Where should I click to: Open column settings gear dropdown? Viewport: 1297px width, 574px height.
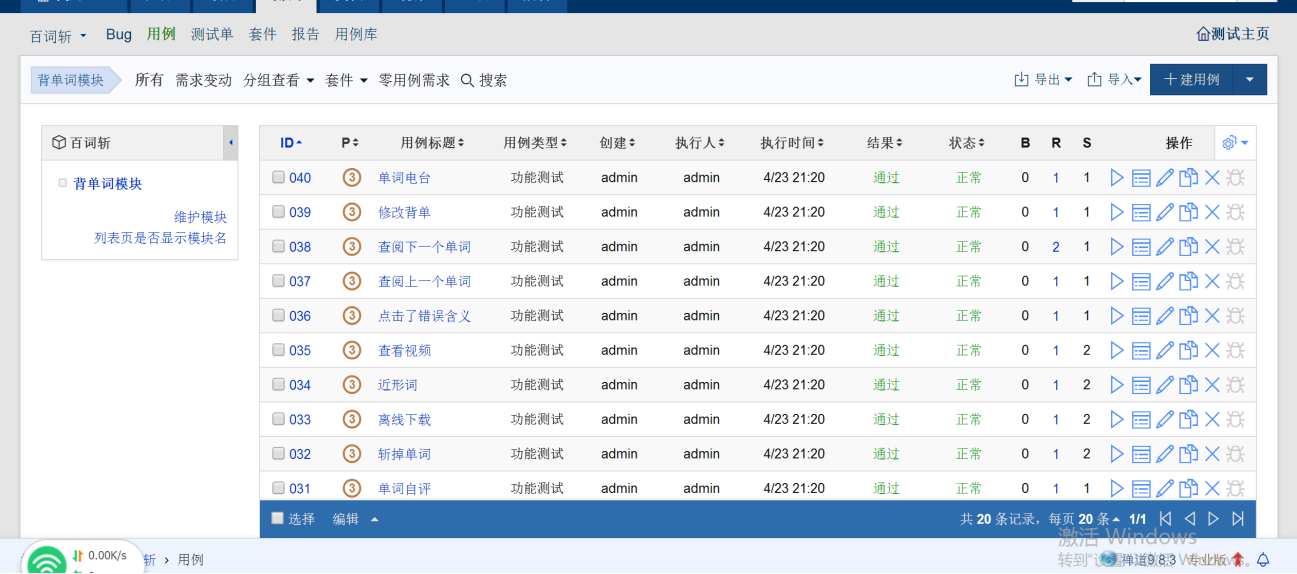[x=1236, y=143]
